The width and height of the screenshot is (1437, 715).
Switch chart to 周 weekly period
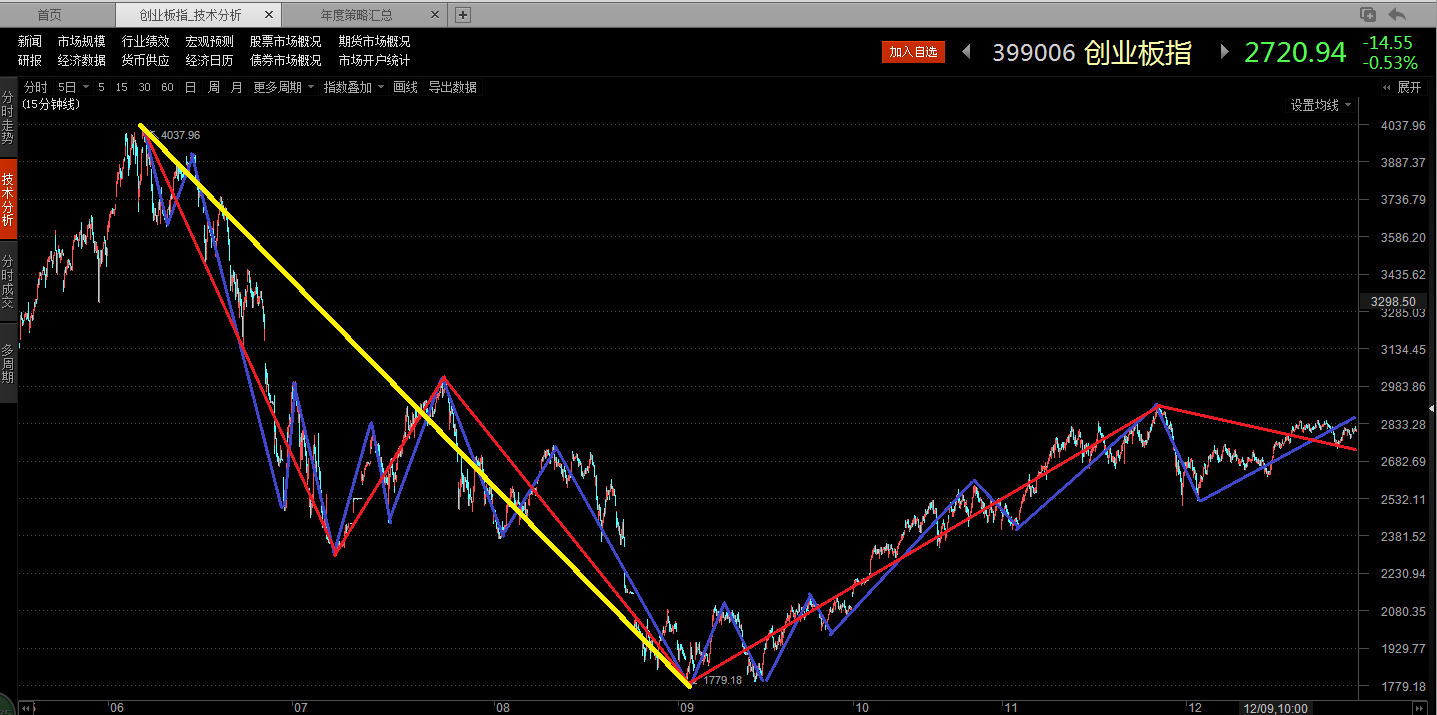coord(213,87)
